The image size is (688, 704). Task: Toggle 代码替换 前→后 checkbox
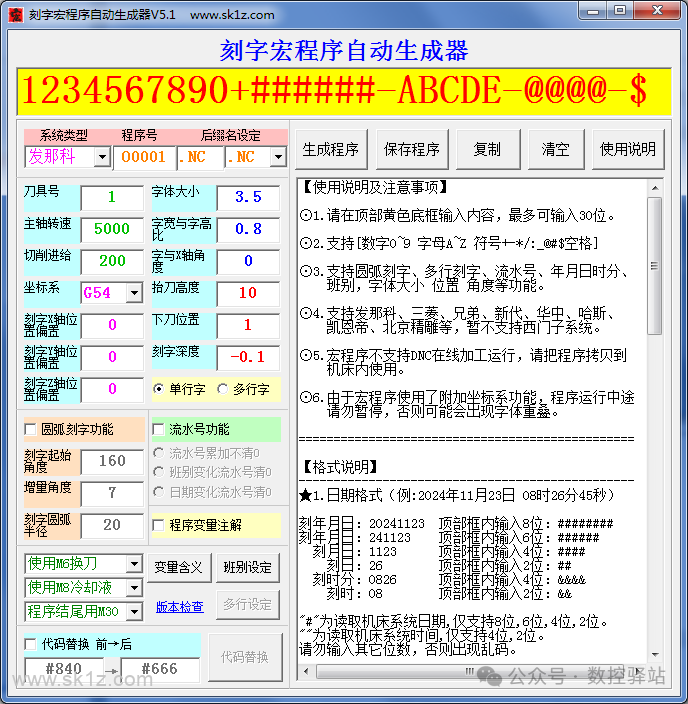pos(31,645)
